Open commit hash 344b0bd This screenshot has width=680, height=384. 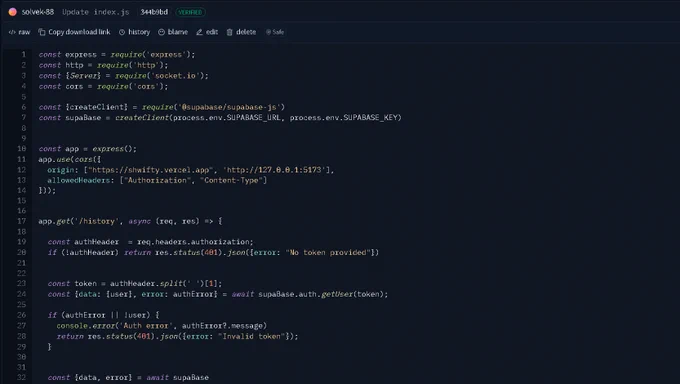pos(154,12)
